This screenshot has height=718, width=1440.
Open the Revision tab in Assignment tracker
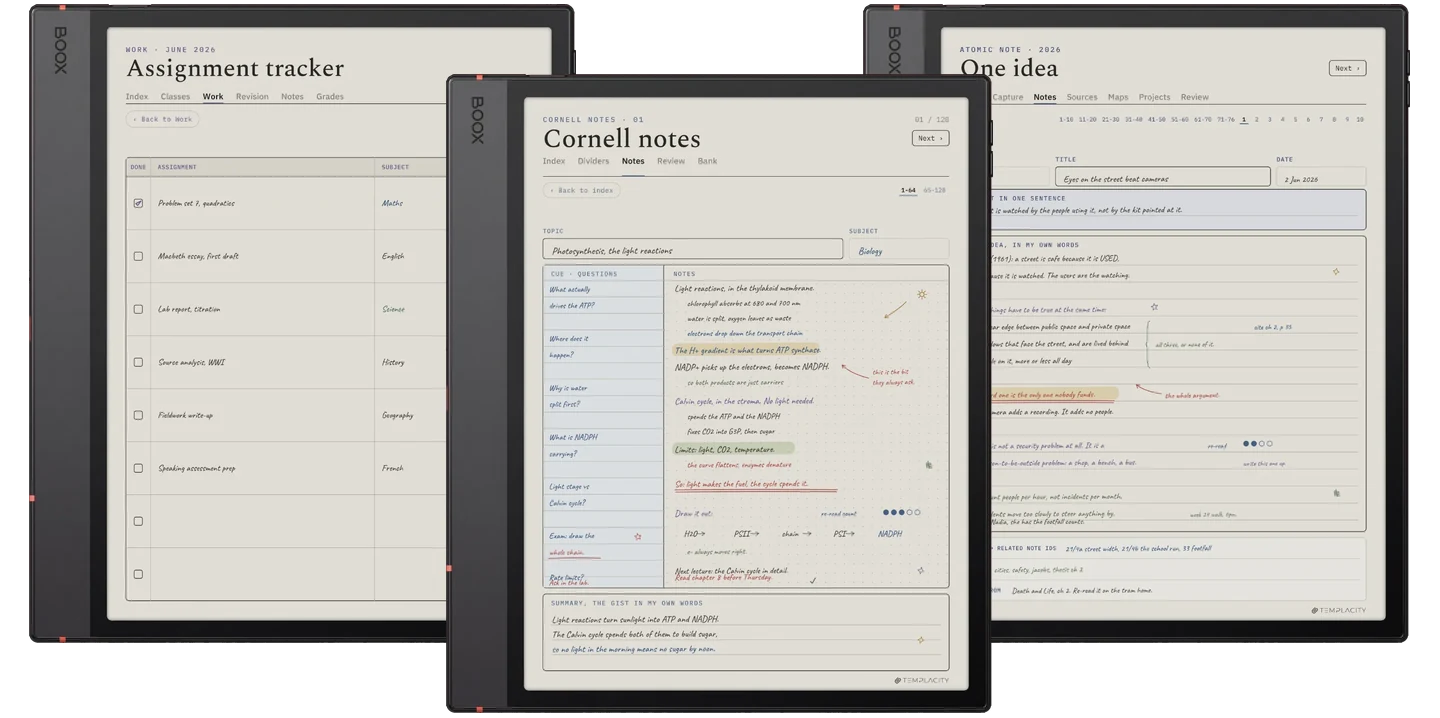[x=252, y=97]
